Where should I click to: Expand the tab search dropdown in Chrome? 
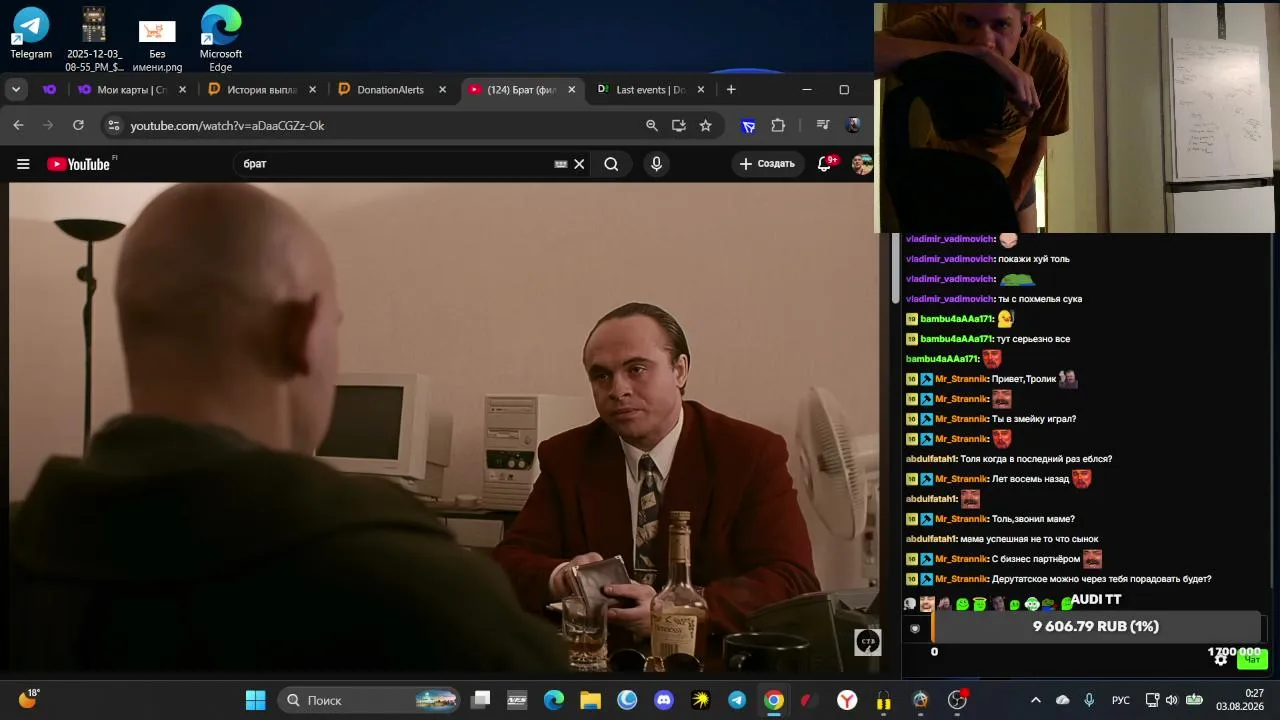coord(16,90)
